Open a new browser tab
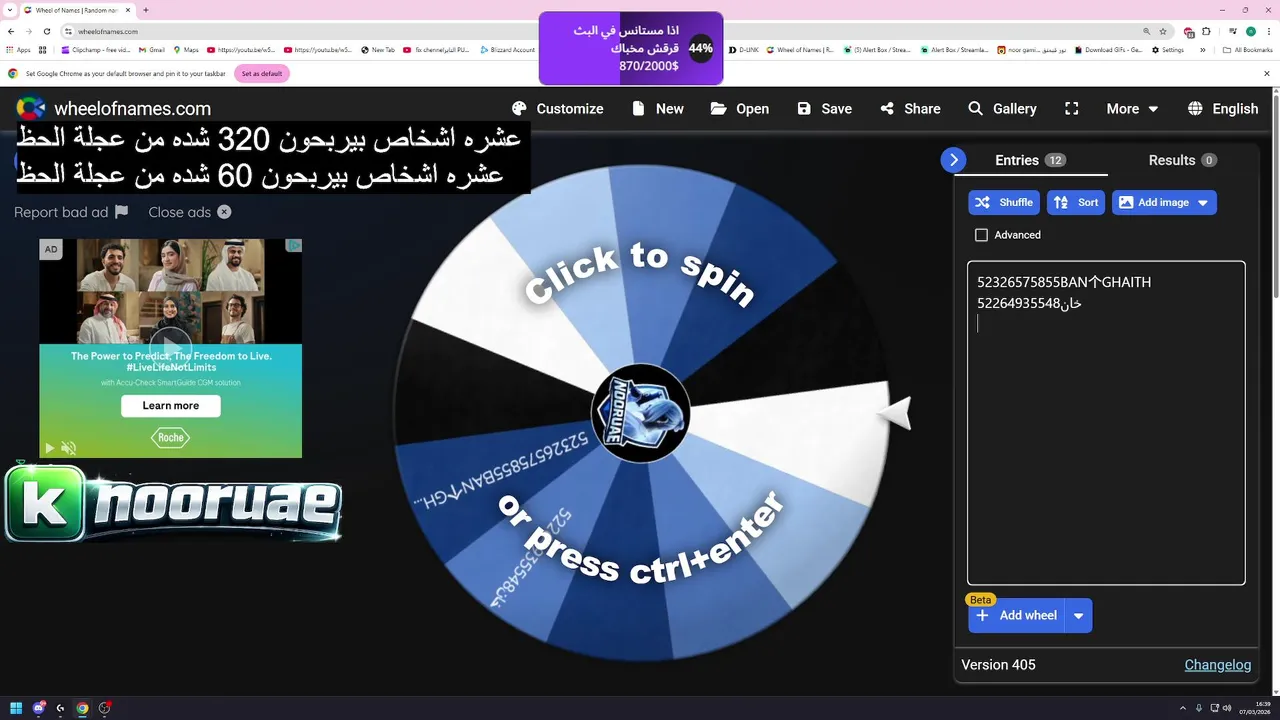The height and width of the screenshot is (720, 1280). (x=146, y=10)
